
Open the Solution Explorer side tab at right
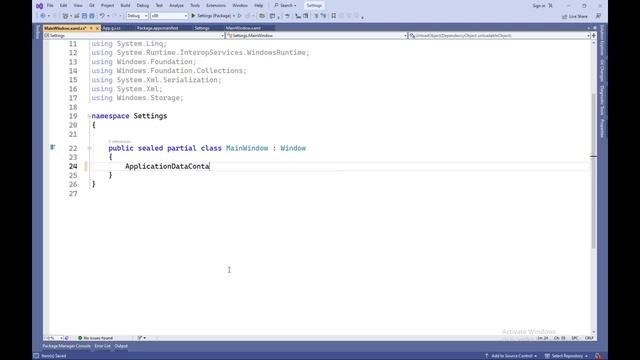(602, 41)
